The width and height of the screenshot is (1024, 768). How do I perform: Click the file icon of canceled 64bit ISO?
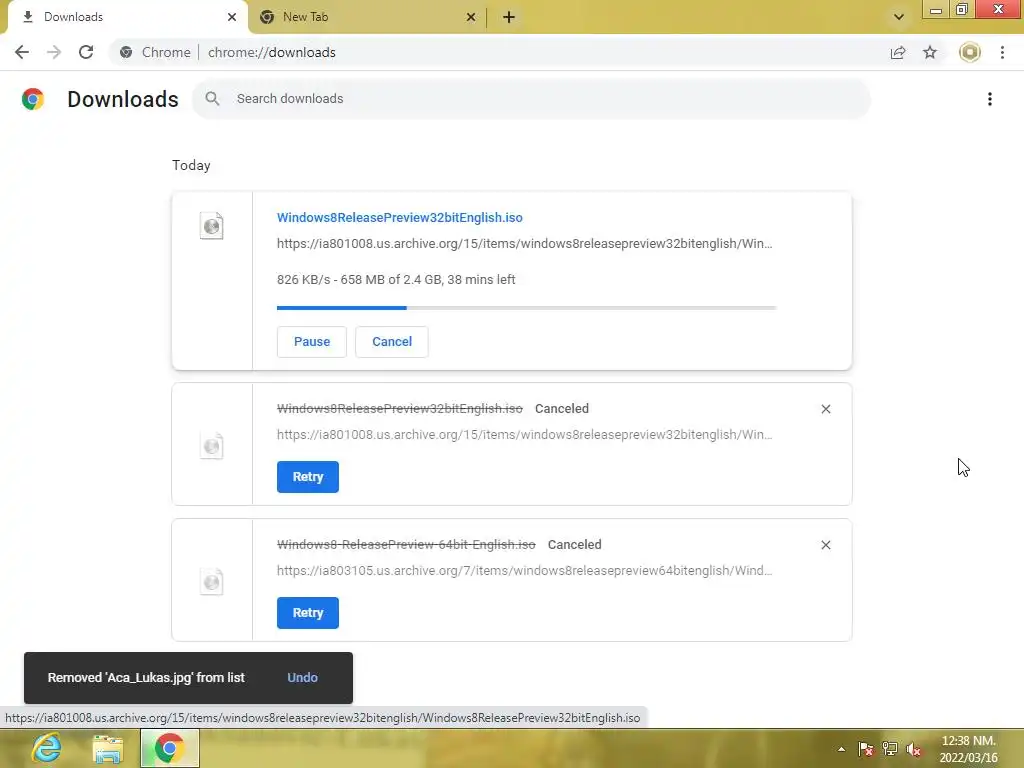click(x=212, y=582)
